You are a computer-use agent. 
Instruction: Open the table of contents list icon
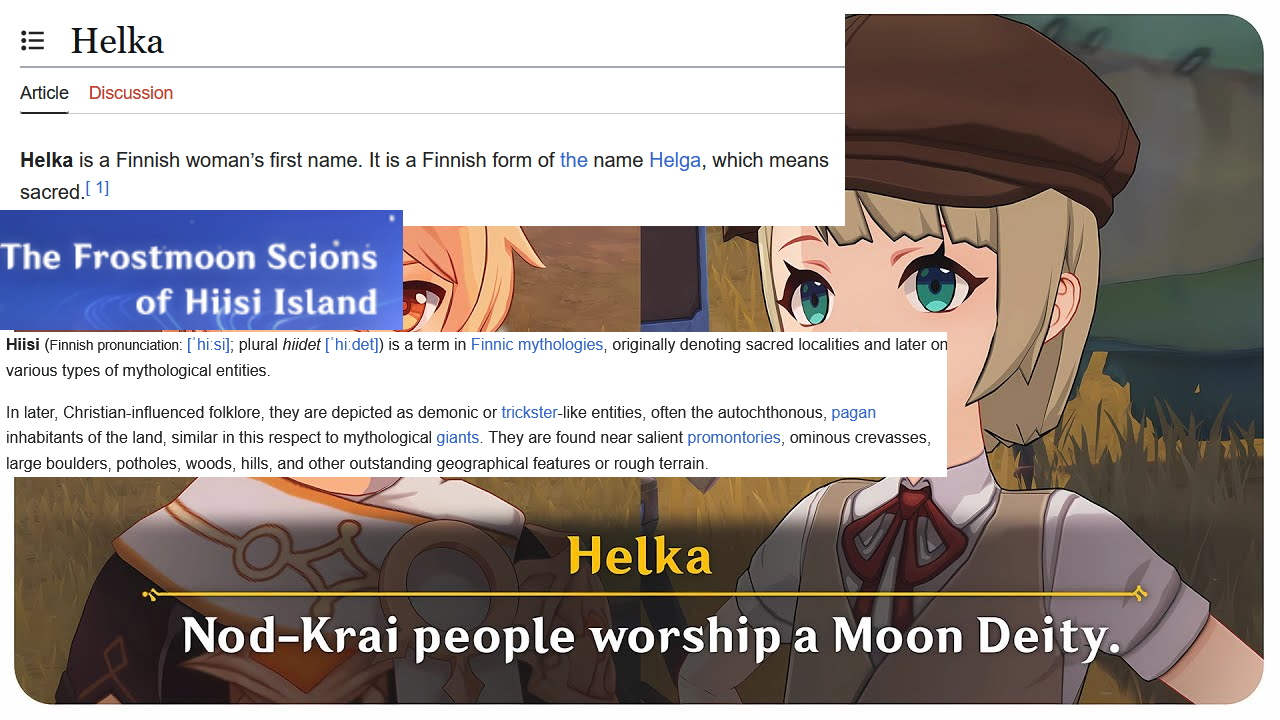[33, 41]
